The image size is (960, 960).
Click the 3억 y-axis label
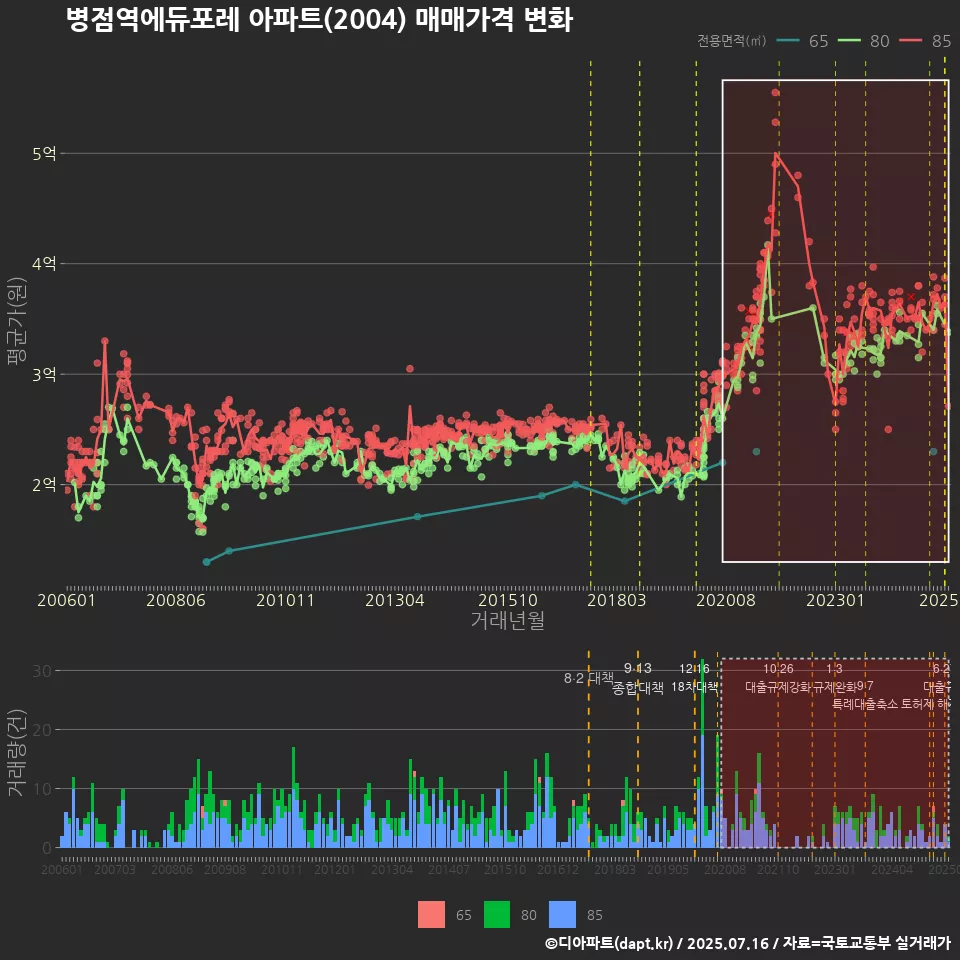[x=45, y=374]
